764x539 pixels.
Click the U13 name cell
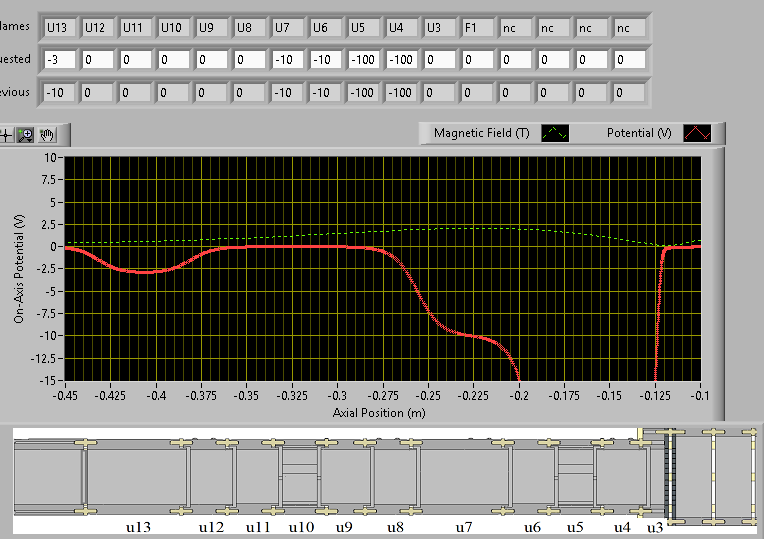(60, 28)
